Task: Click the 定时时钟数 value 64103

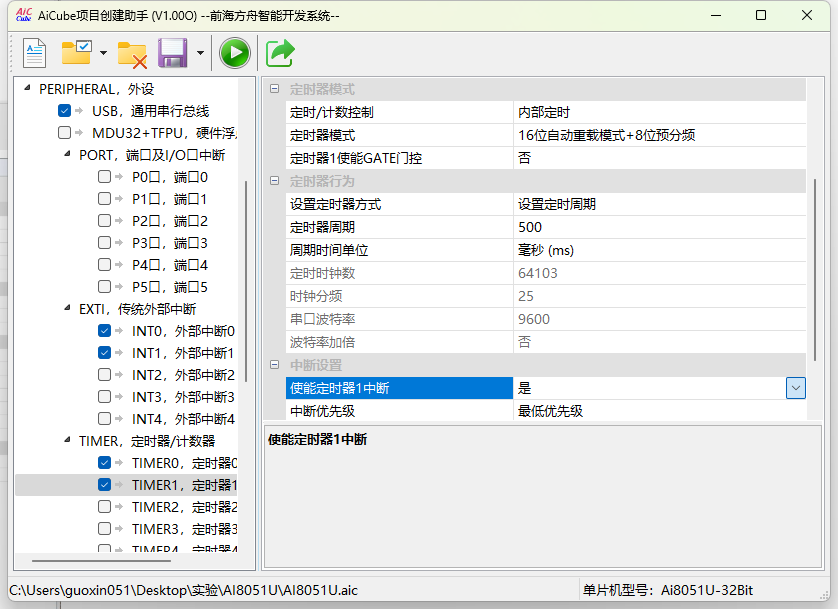Action: click(x=659, y=273)
